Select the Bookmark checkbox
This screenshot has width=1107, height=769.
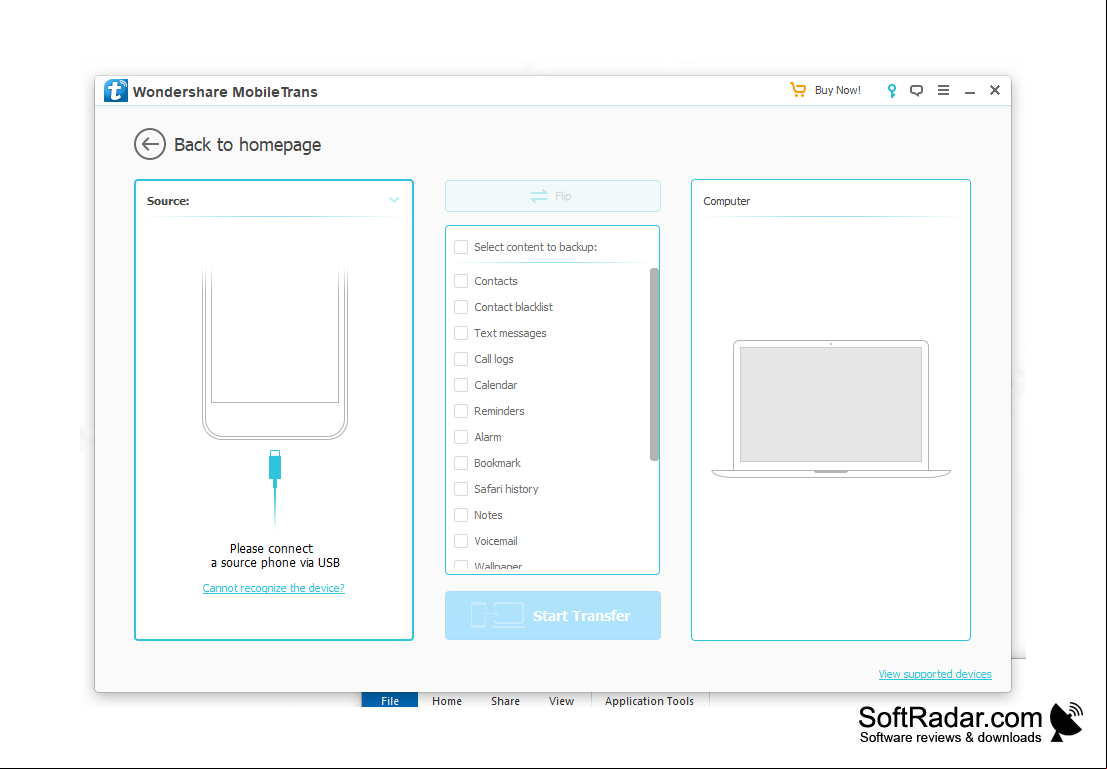click(x=461, y=463)
